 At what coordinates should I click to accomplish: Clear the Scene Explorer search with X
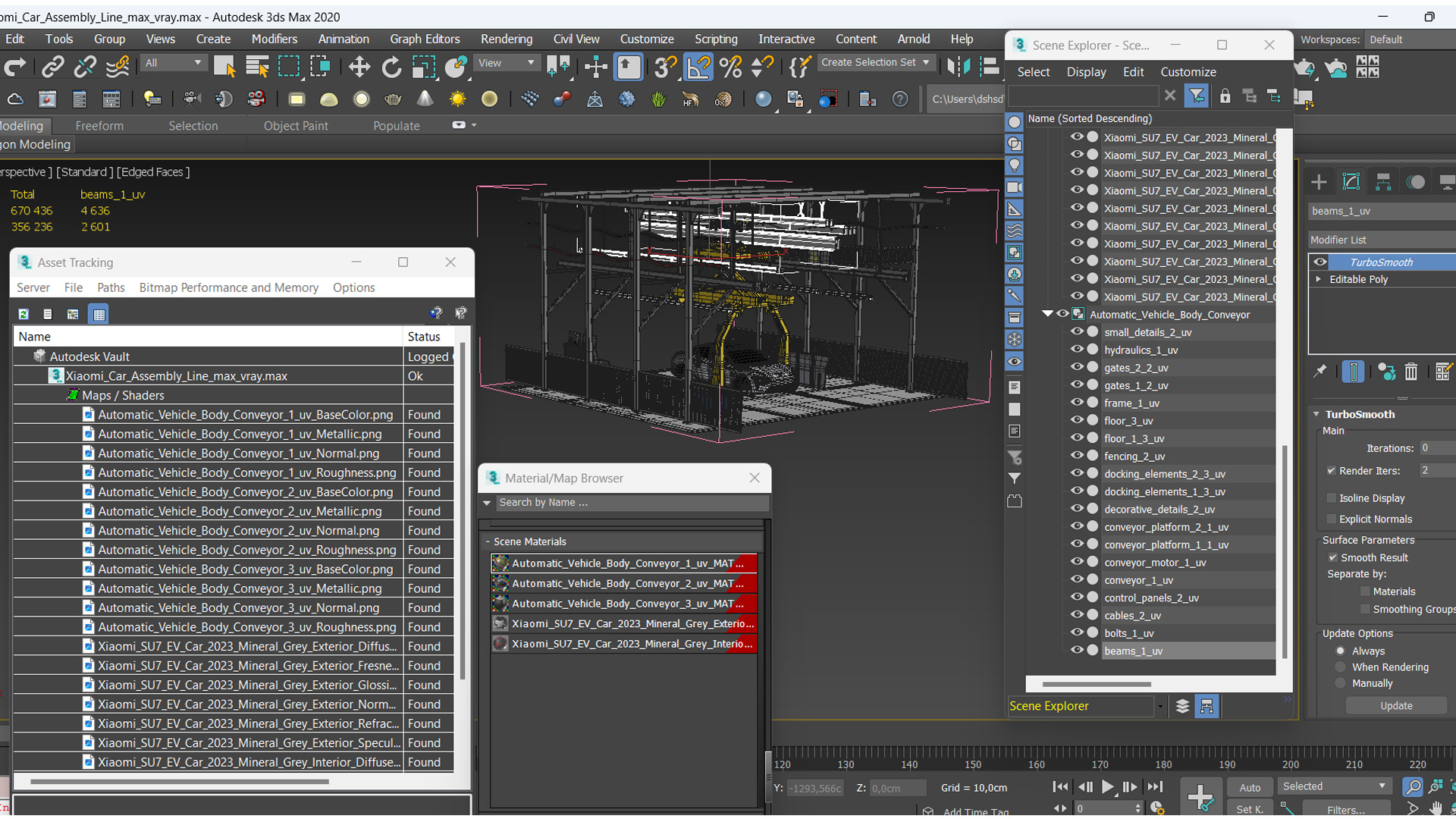point(1170,96)
